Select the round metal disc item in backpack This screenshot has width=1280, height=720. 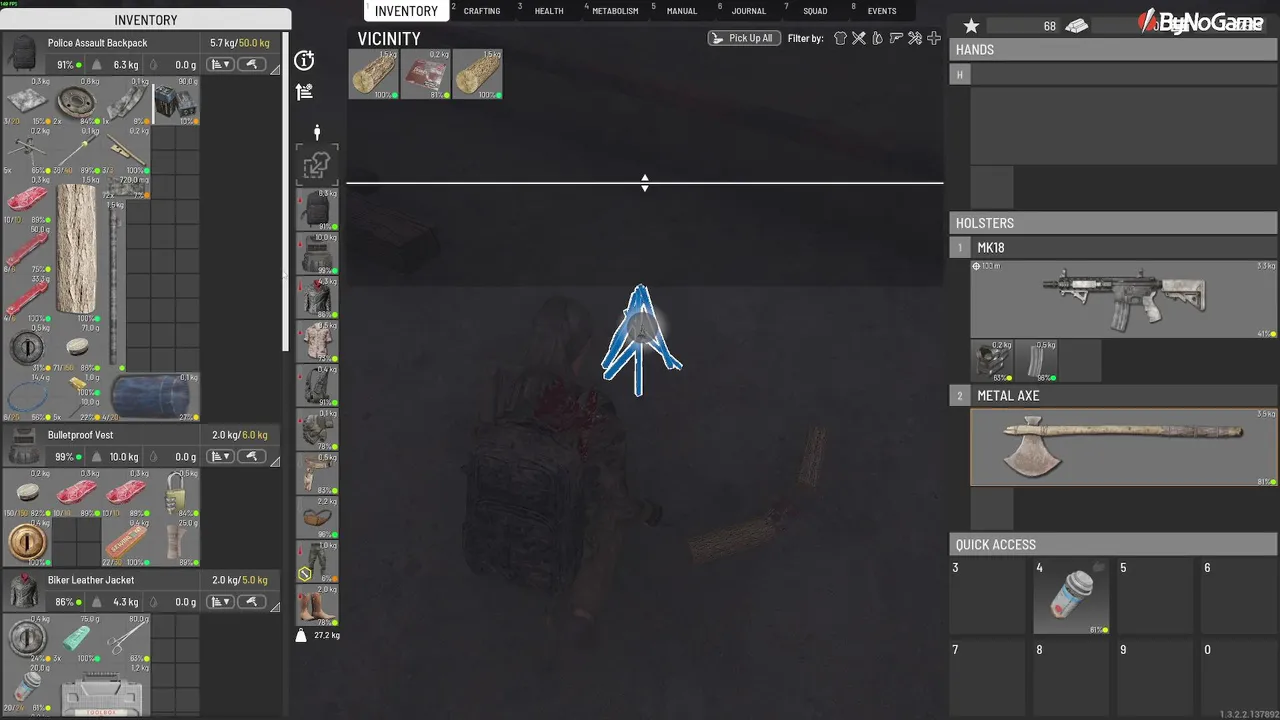point(77,103)
